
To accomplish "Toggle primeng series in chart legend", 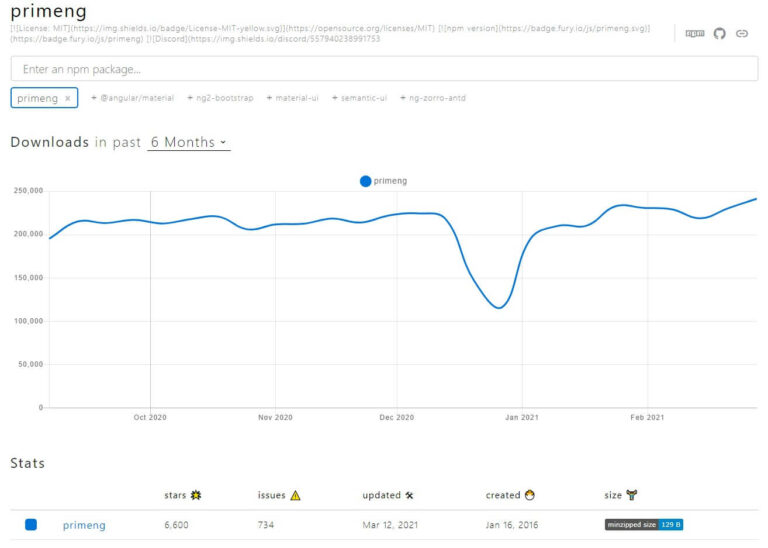I will coord(383,181).
